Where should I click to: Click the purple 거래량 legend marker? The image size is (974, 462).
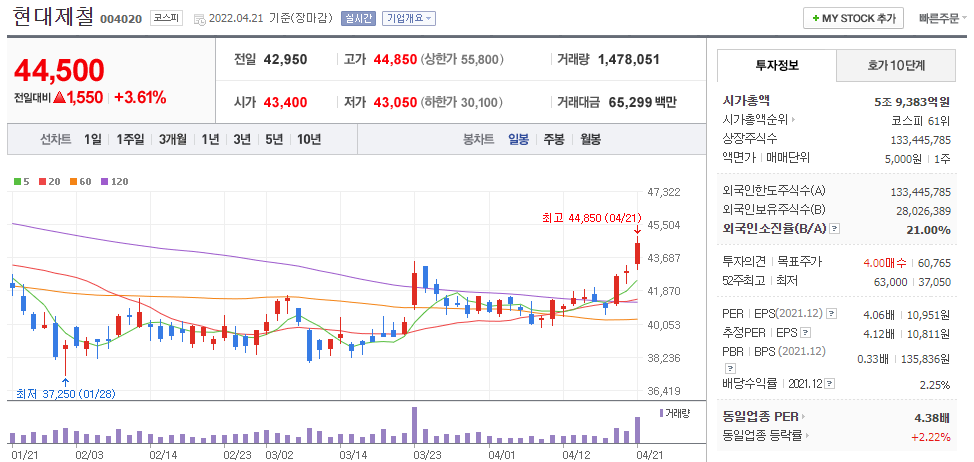pos(661,413)
